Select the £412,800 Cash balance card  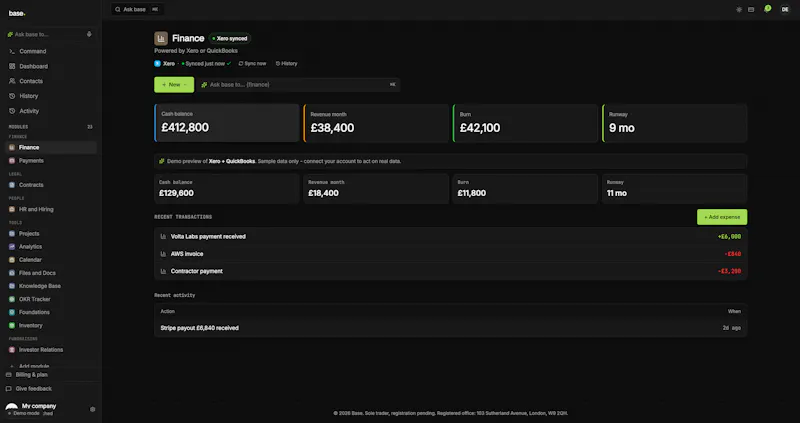point(227,123)
